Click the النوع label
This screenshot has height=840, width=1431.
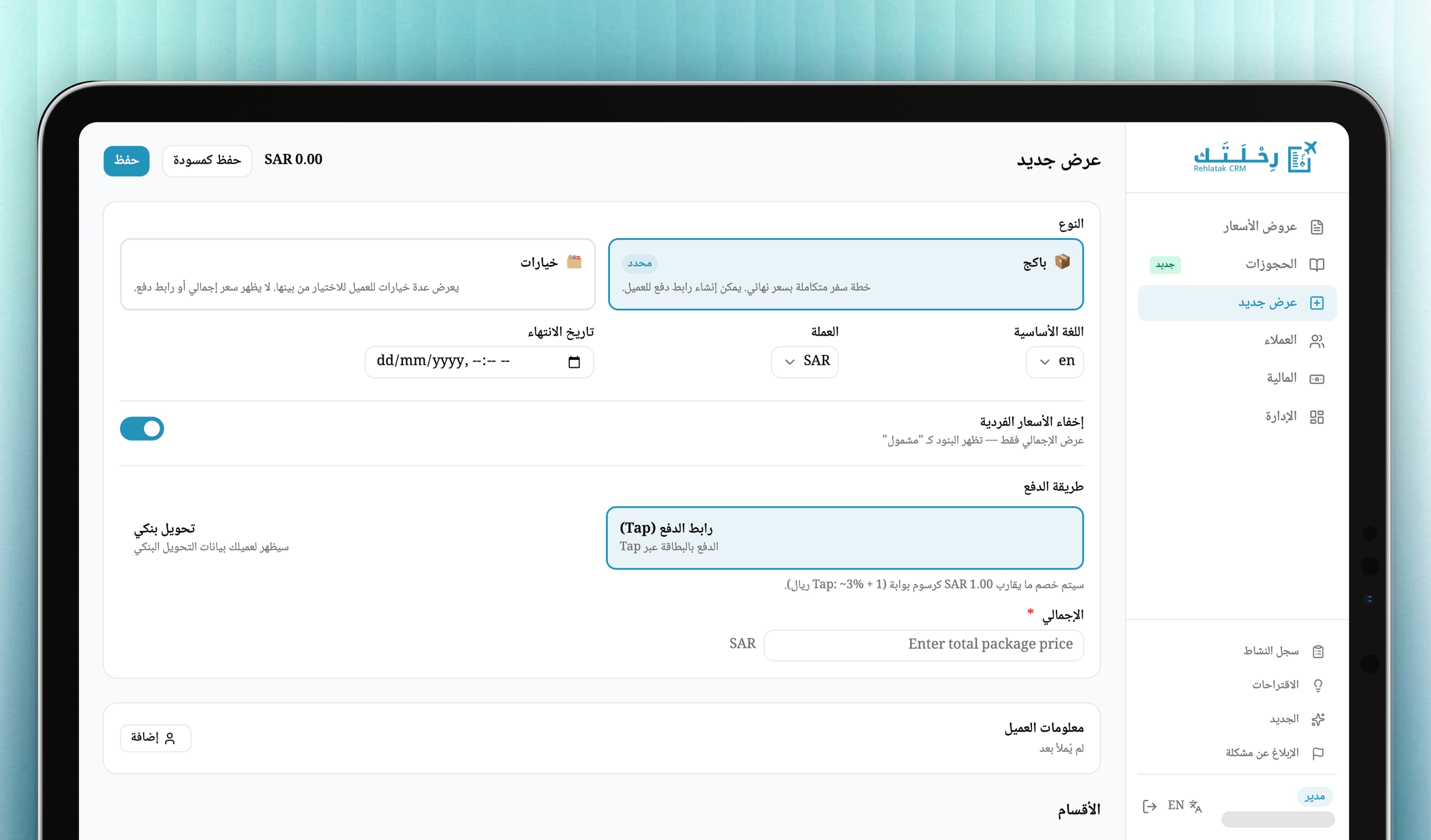1071,224
